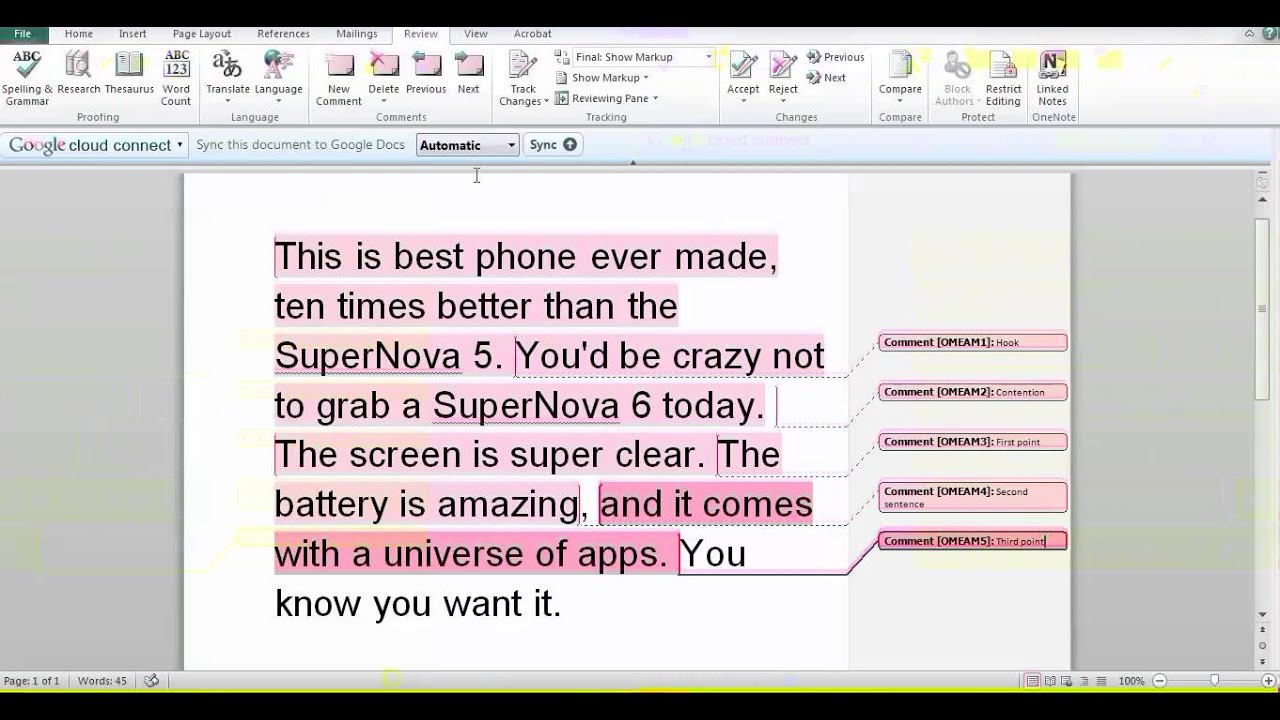Expand the Accept dropdown arrow
This screenshot has width=1280, height=720.
coord(743,101)
